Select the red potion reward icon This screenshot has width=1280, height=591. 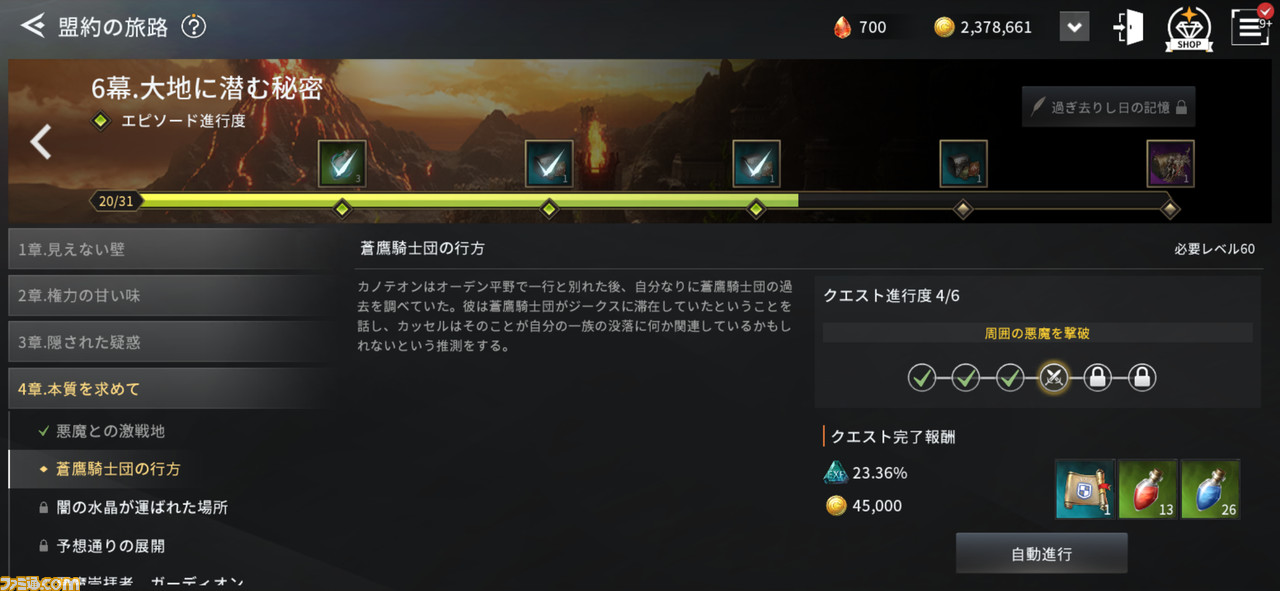pos(1148,489)
